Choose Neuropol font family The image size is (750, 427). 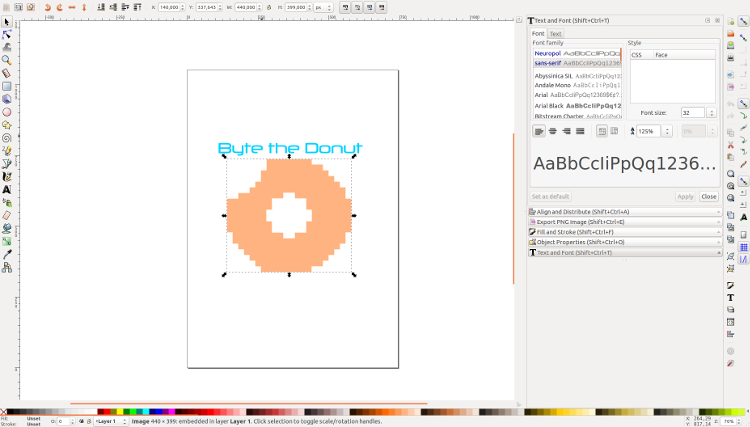[x=577, y=54]
